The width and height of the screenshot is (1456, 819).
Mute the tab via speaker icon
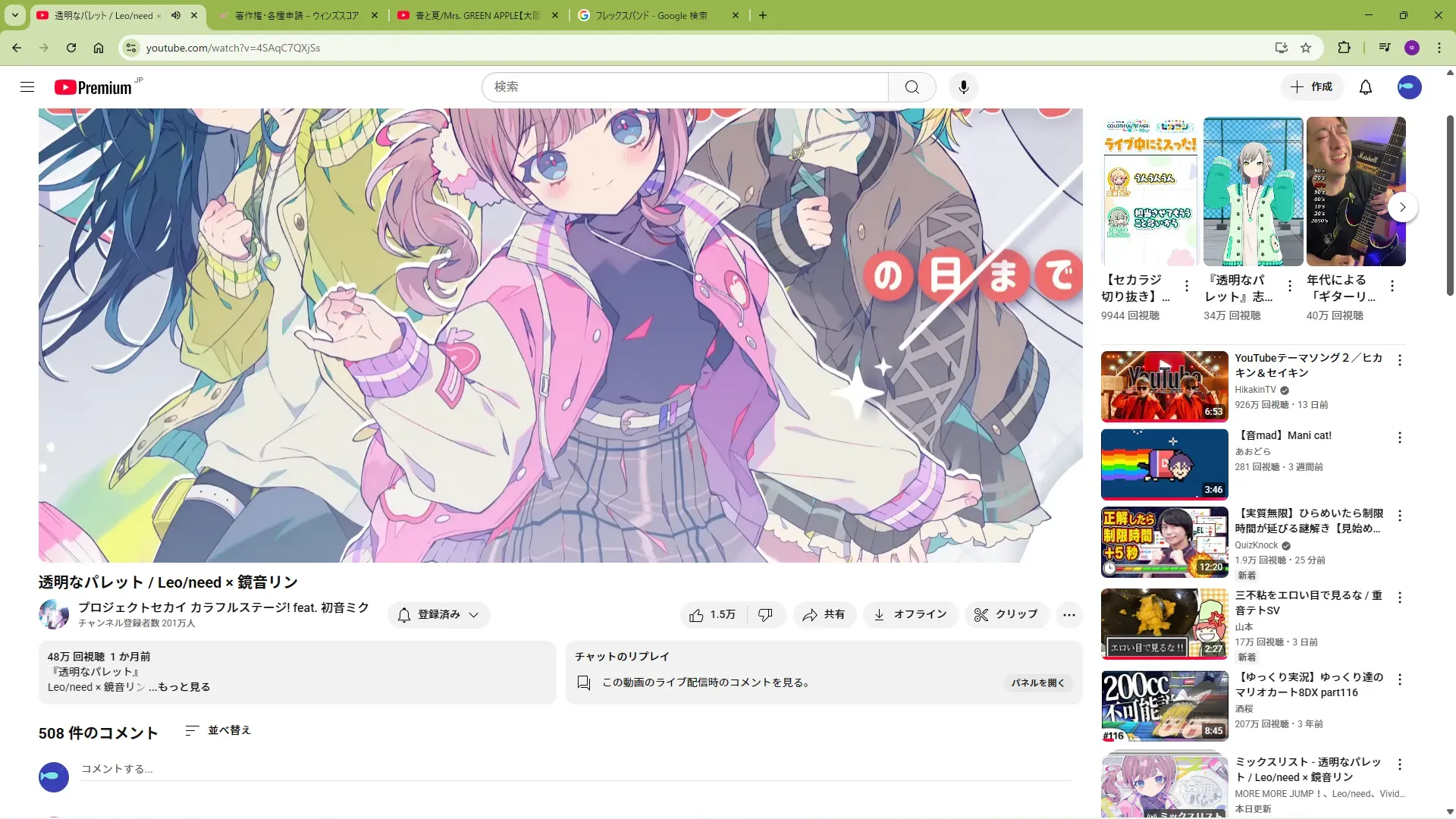point(176,15)
